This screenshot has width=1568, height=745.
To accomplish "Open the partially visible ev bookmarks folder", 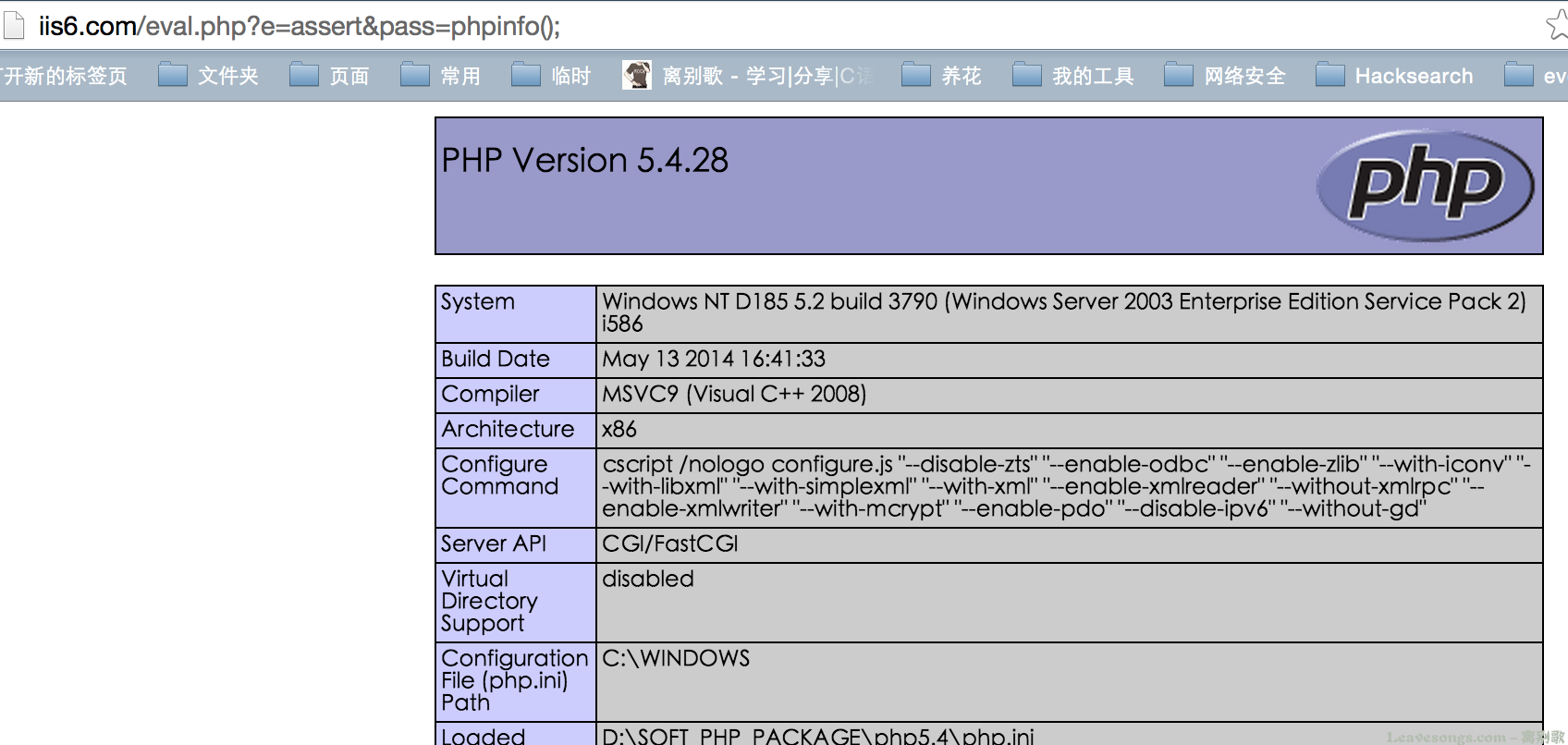I will point(1536,76).
